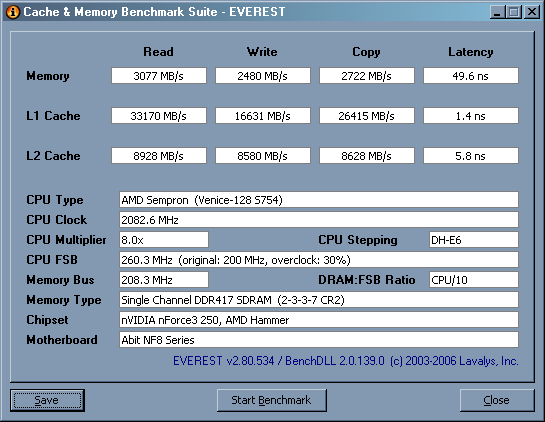
Task: Click the CPU Multiplier field 8.0x
Action: pos(164,240)
